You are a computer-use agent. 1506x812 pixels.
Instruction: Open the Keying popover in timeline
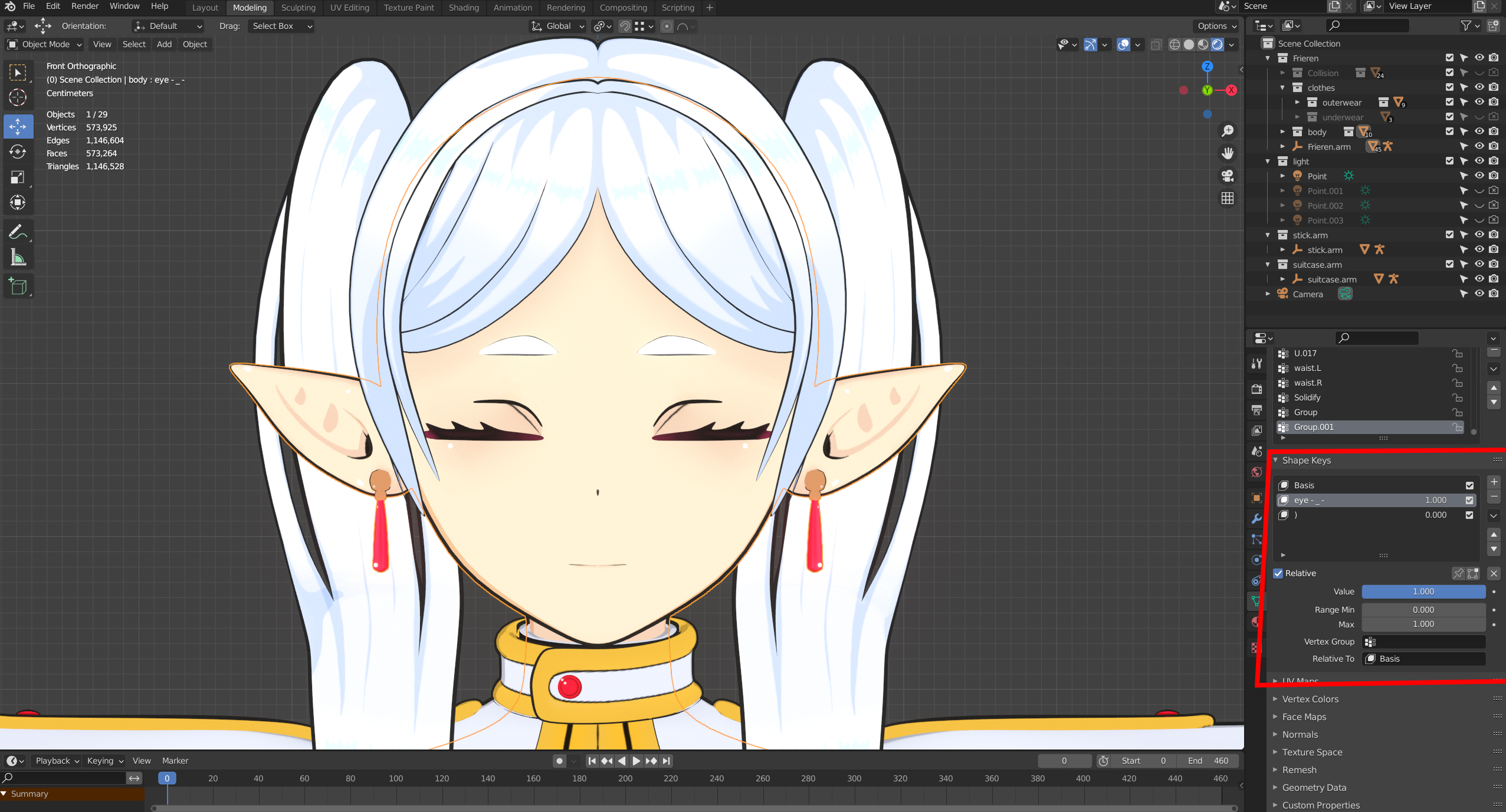[x=105, y=761]
